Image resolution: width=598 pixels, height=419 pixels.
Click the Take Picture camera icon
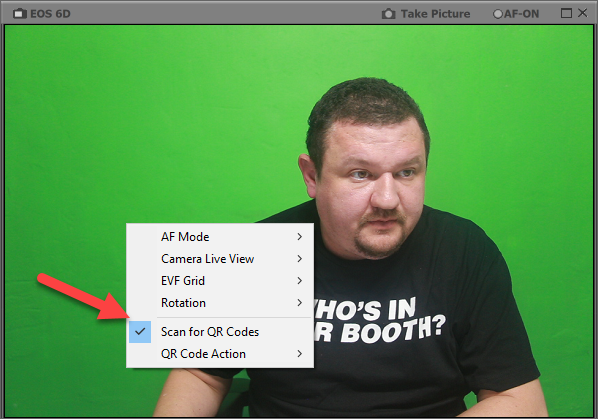pyautogui.click(x=388, y=14)
